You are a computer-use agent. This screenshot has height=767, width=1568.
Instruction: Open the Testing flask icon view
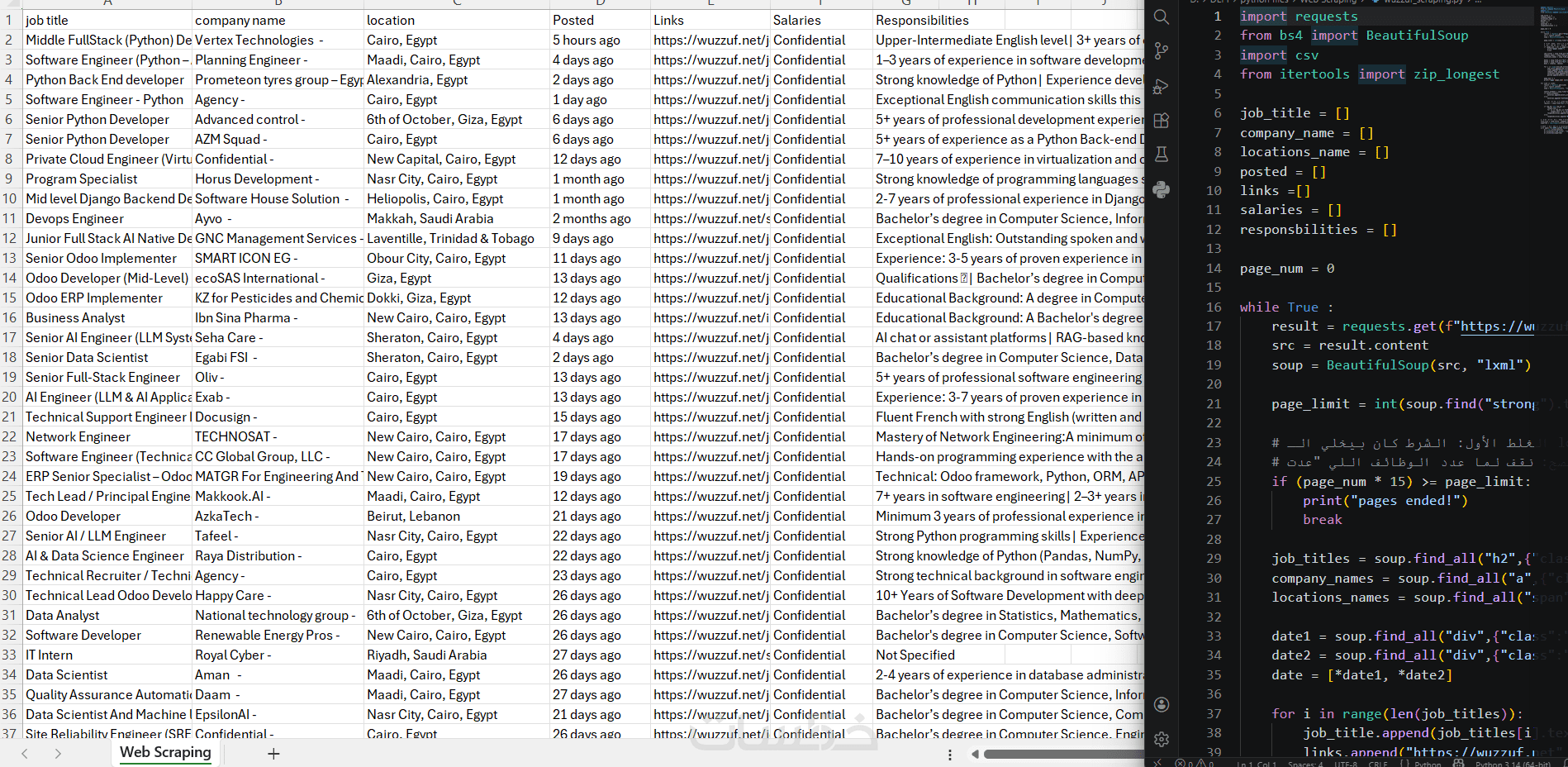pyautogui.click(x=1162, y=155)
